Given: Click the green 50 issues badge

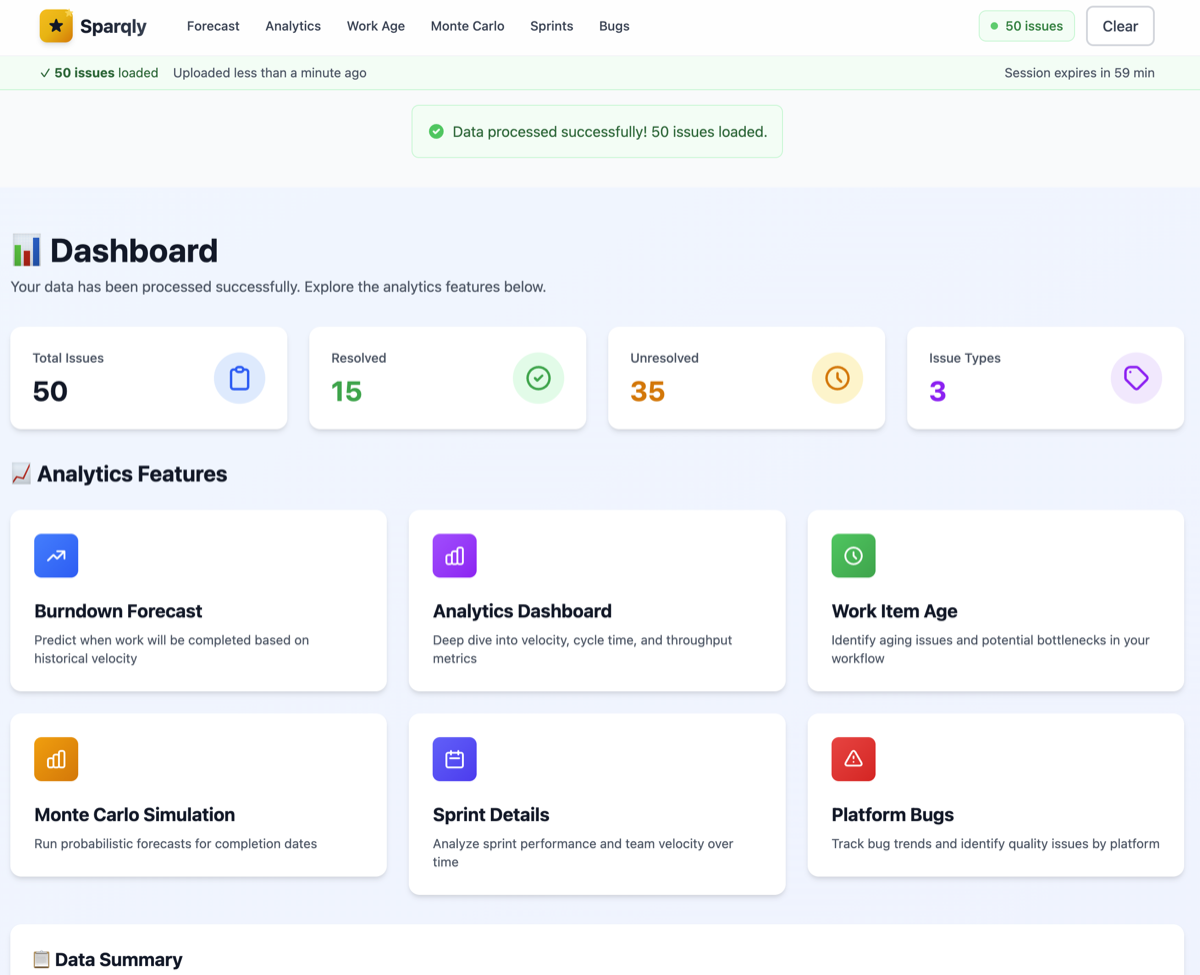Looking at the screenshot, I should click(1026, 26).
